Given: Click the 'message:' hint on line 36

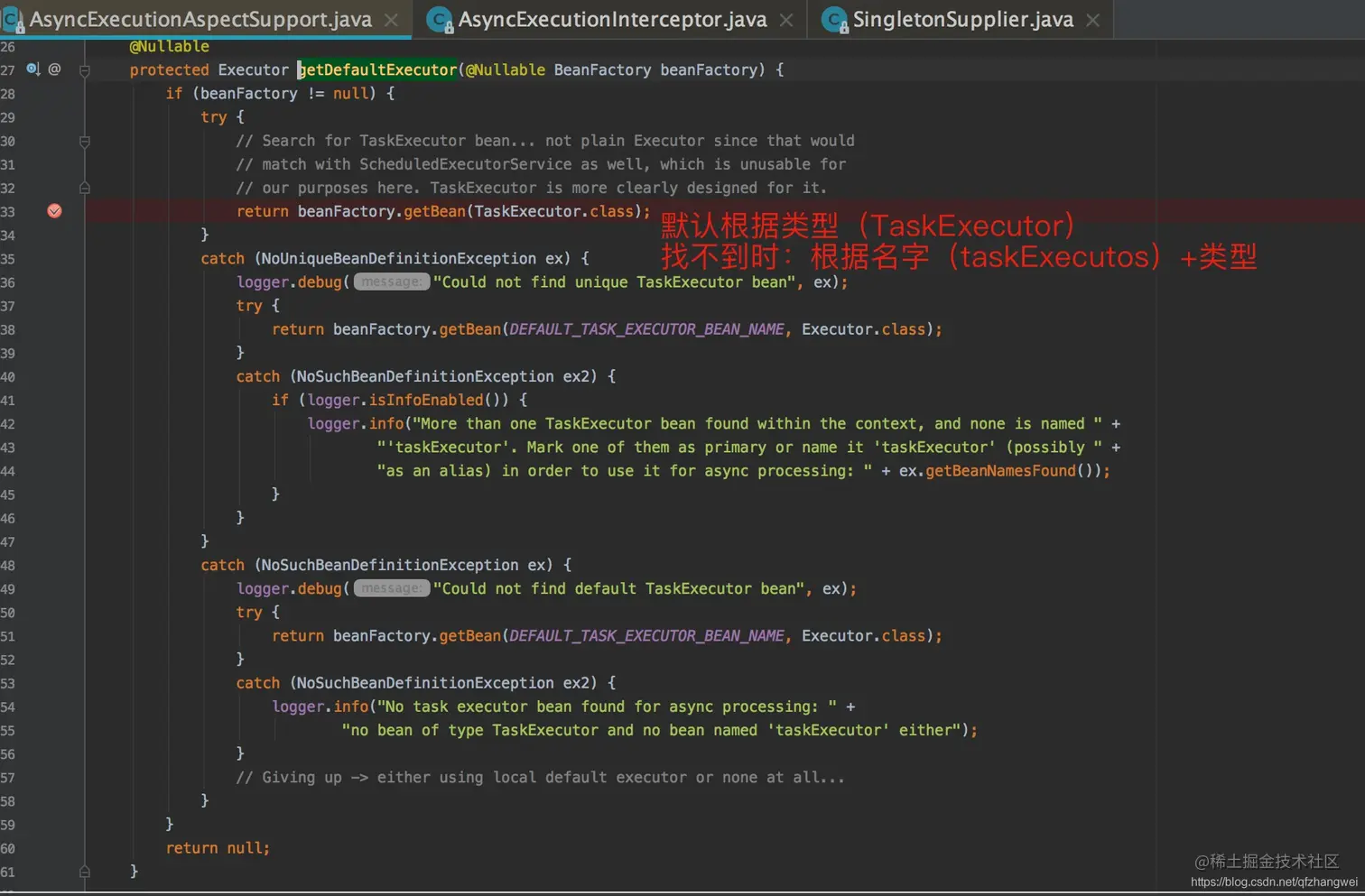Looking at the screenshot, I should point(391,282).
